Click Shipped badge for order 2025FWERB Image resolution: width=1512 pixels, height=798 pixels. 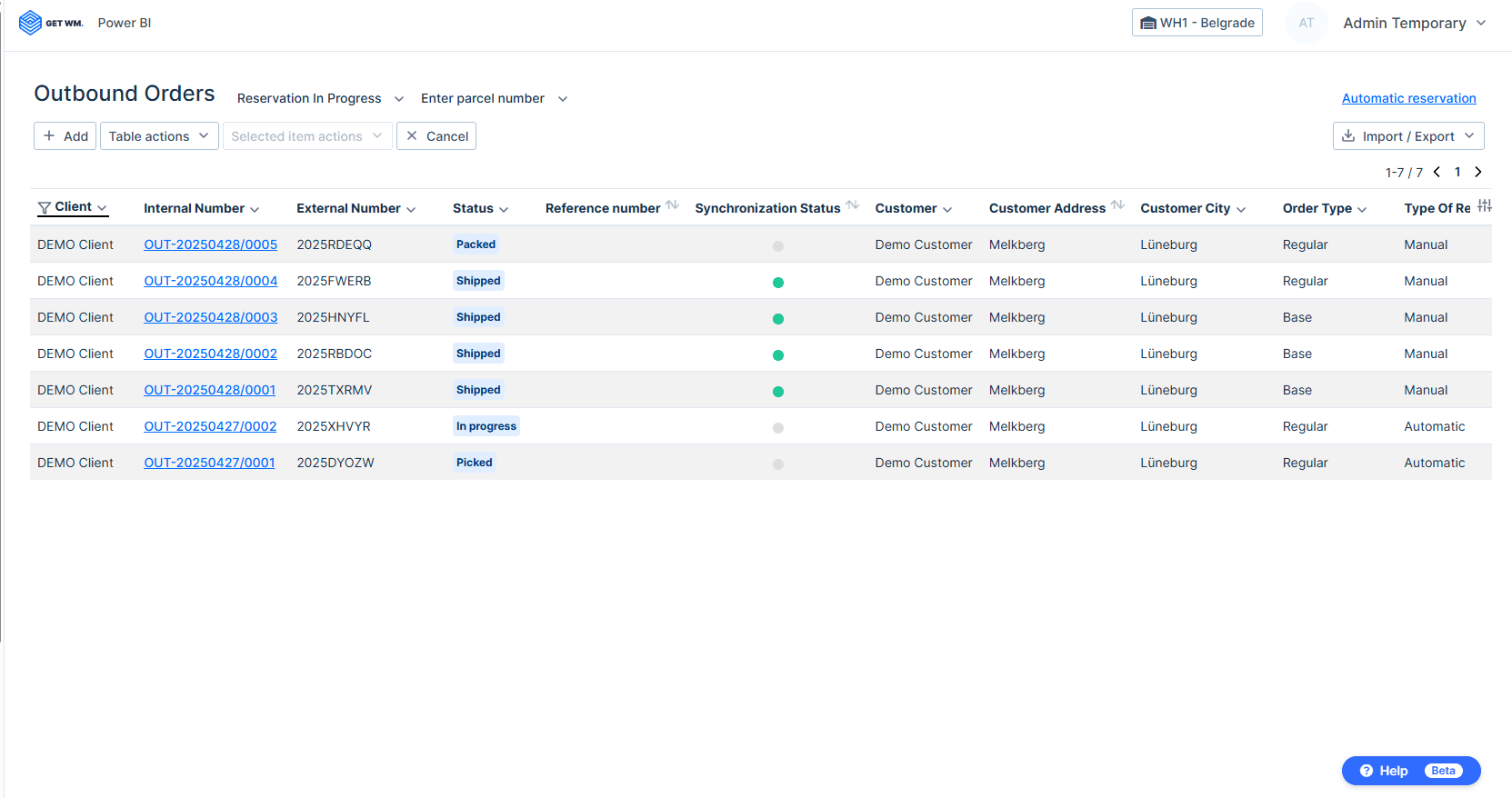click(x=478, y=281)
